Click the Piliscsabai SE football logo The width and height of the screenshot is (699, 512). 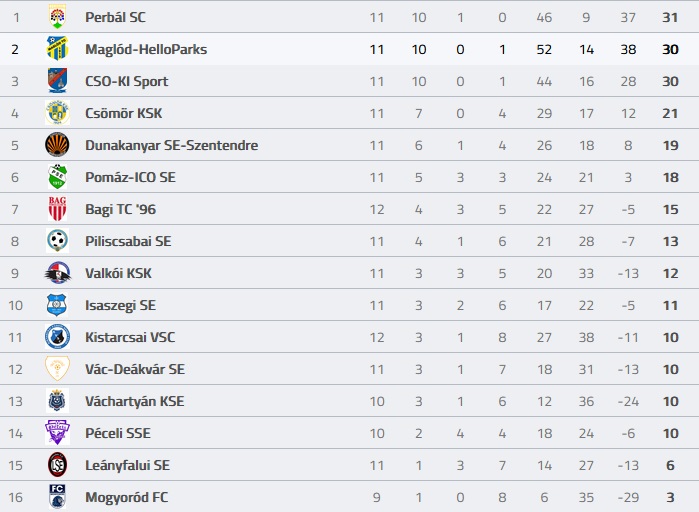pos(57,241)
